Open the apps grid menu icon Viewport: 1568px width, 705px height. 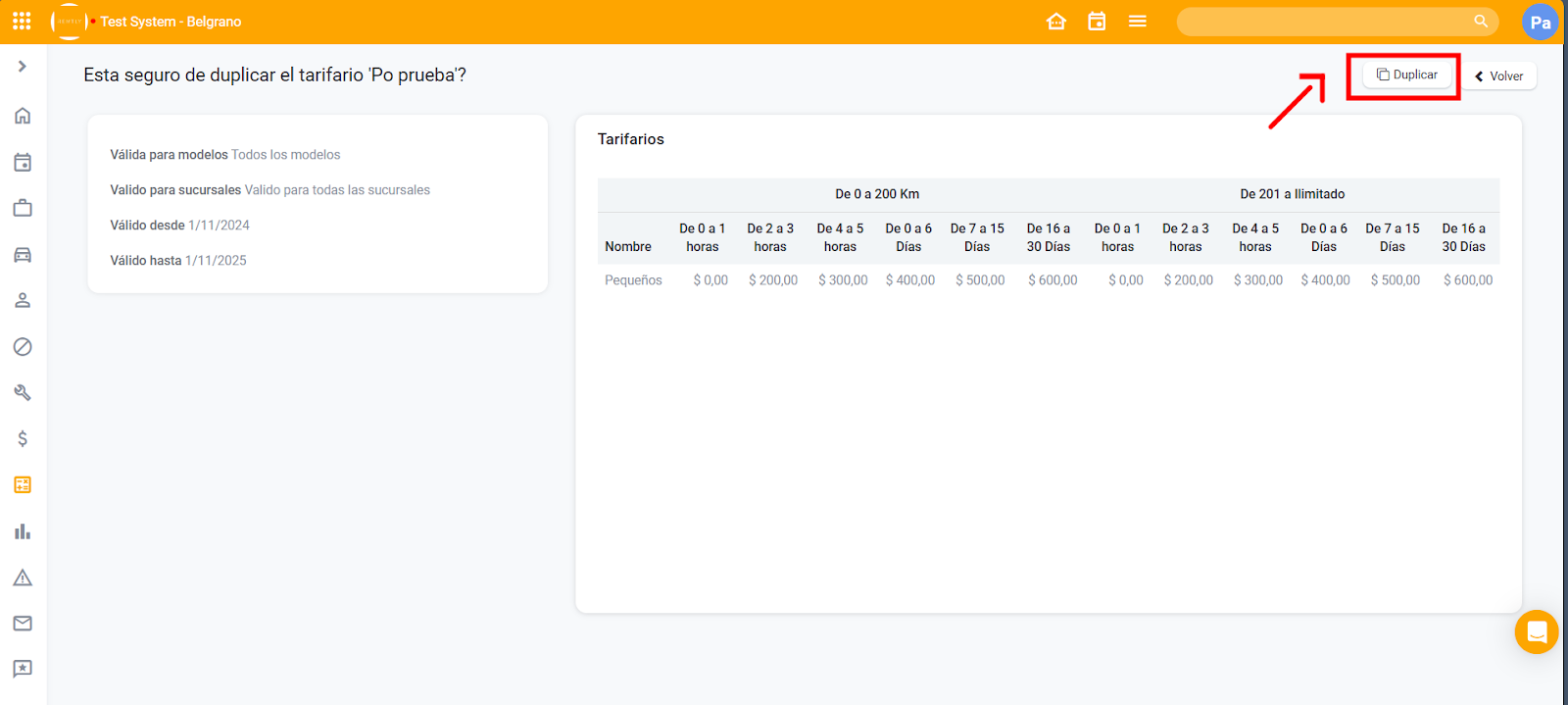(22, 21)
